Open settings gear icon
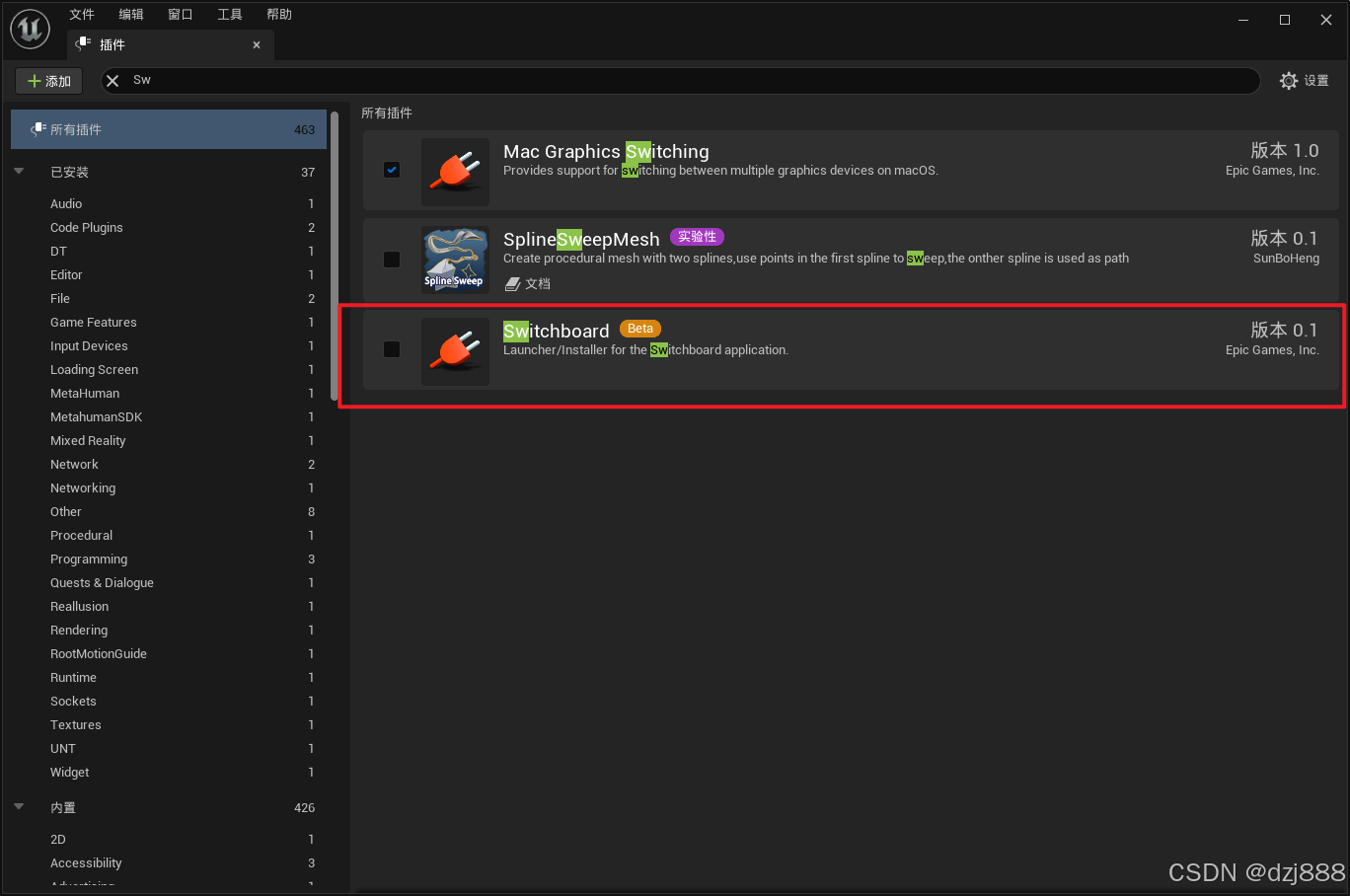Viewport: 1350px width, 896px height. click(1289, 81)
